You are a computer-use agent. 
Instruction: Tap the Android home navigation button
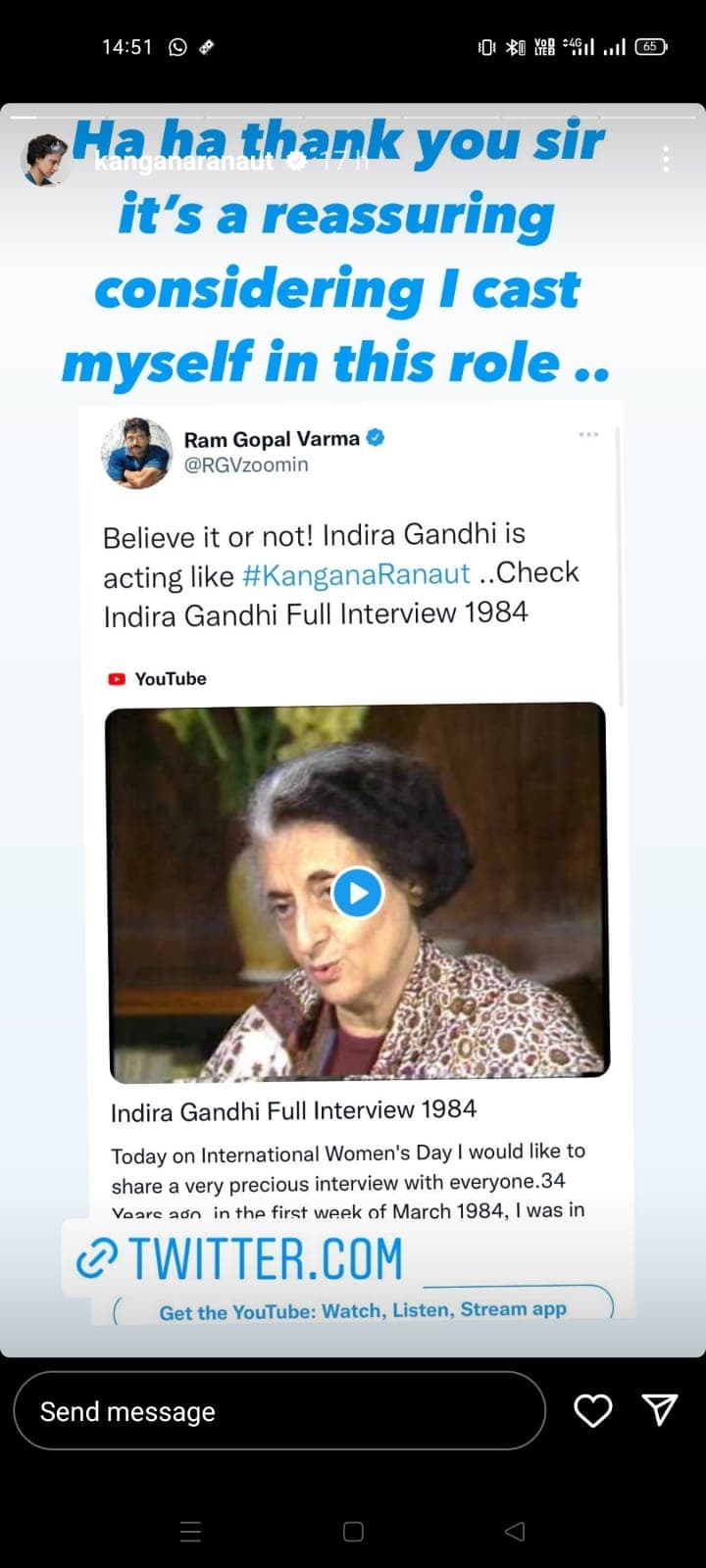353,1531
